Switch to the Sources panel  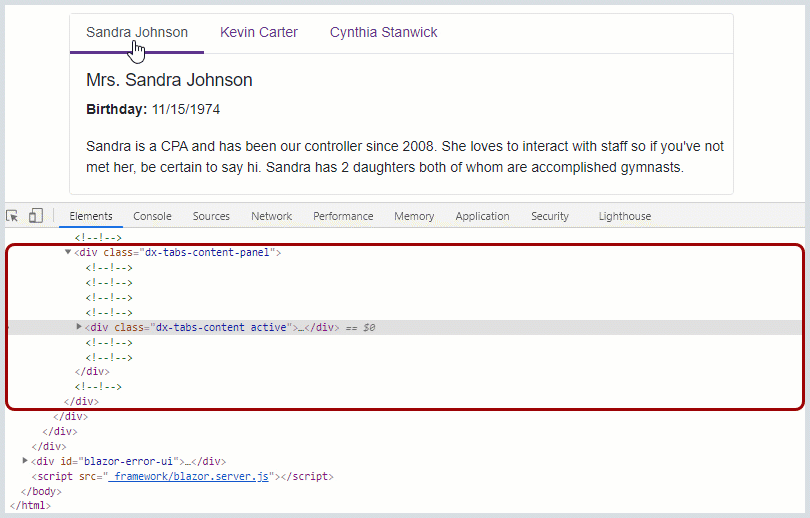click(x=211, y=216)
